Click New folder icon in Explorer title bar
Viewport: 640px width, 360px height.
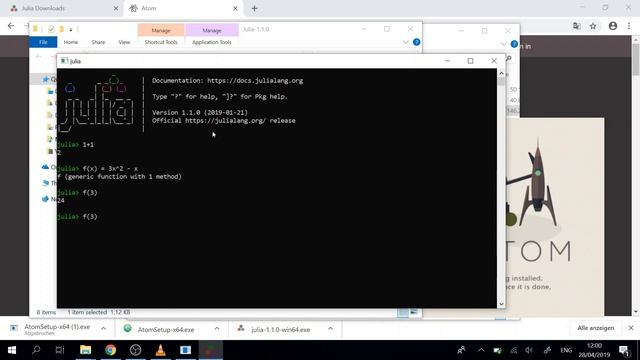pos(62,29)
